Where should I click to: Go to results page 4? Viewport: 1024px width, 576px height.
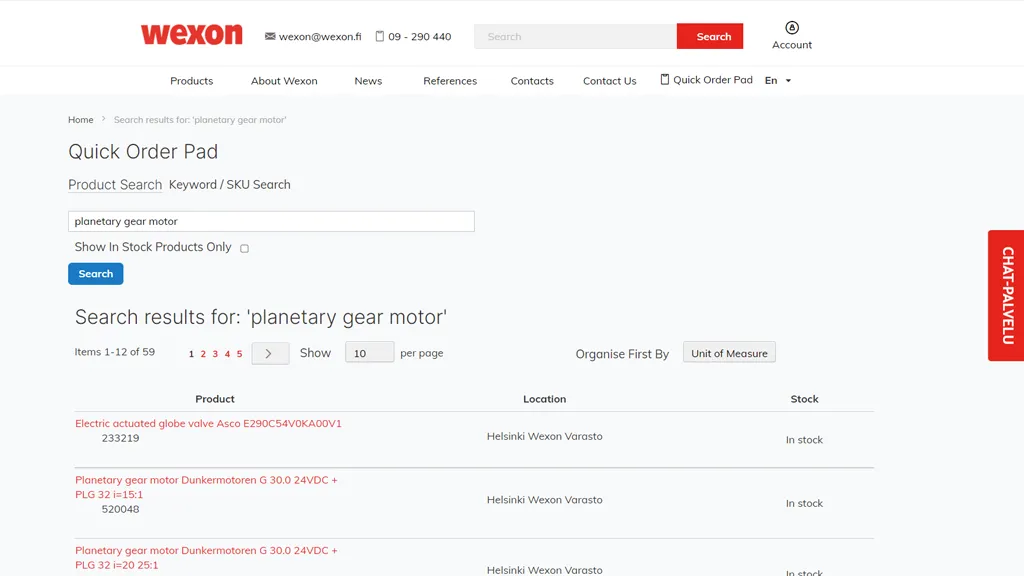click(227, 354)
